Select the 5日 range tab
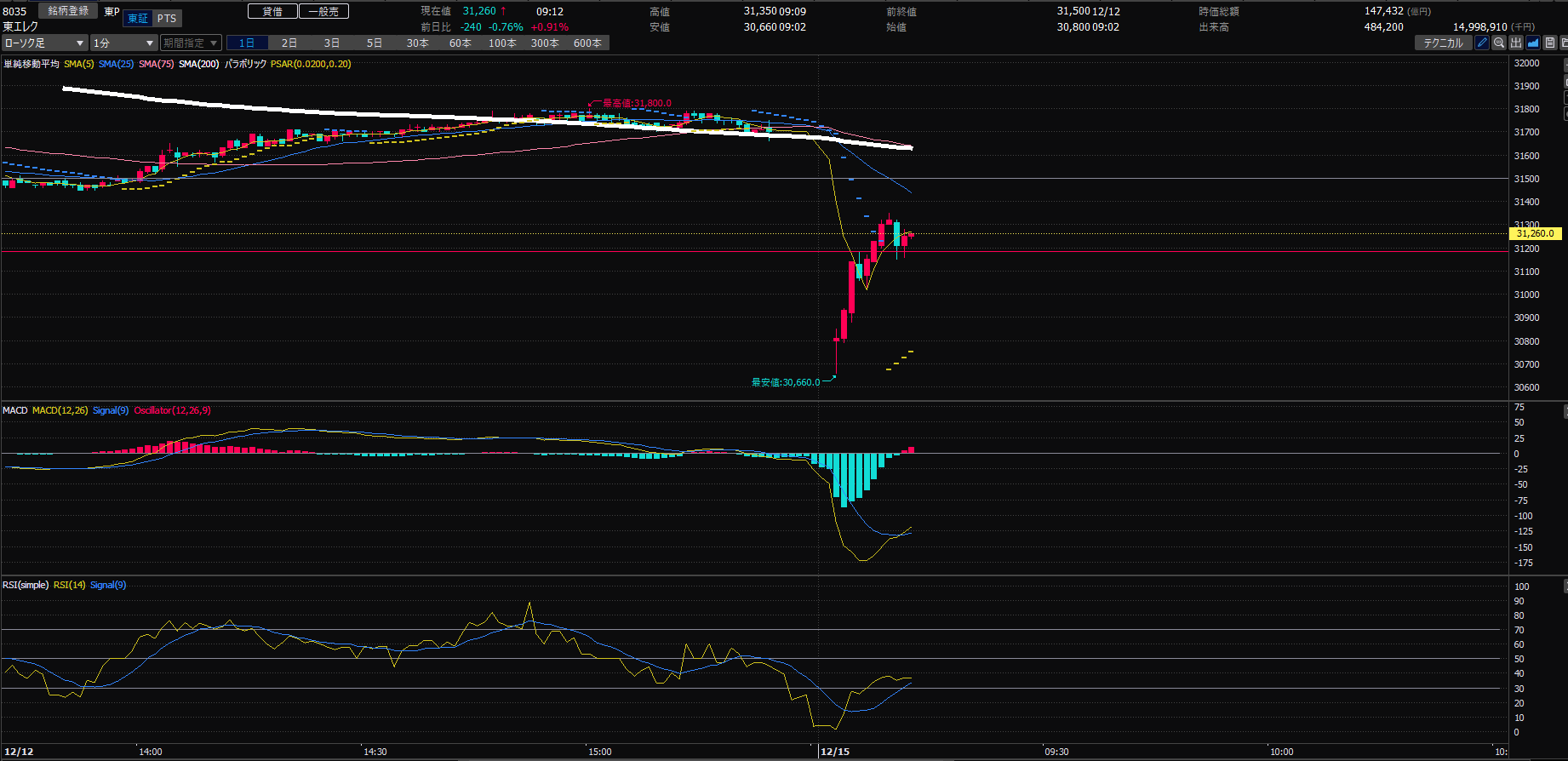 click(375, 43)
